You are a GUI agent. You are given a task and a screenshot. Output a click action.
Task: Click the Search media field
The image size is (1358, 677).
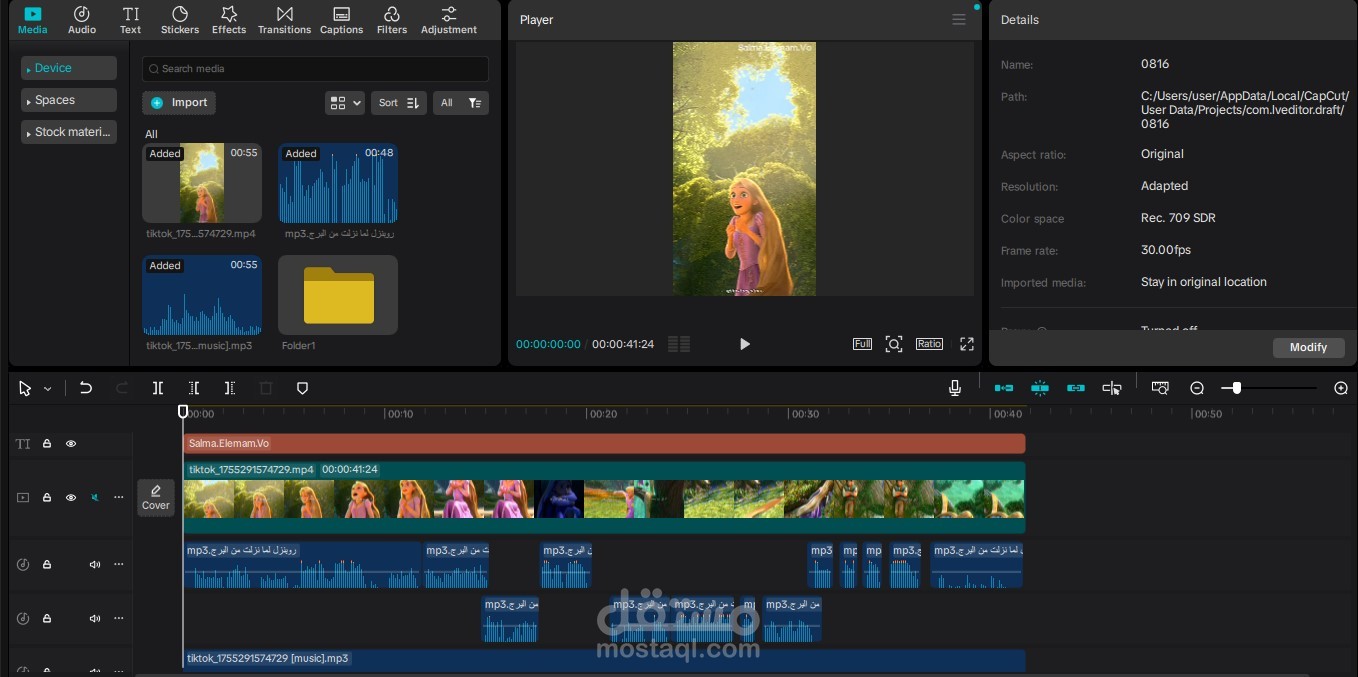coord(315,69)
